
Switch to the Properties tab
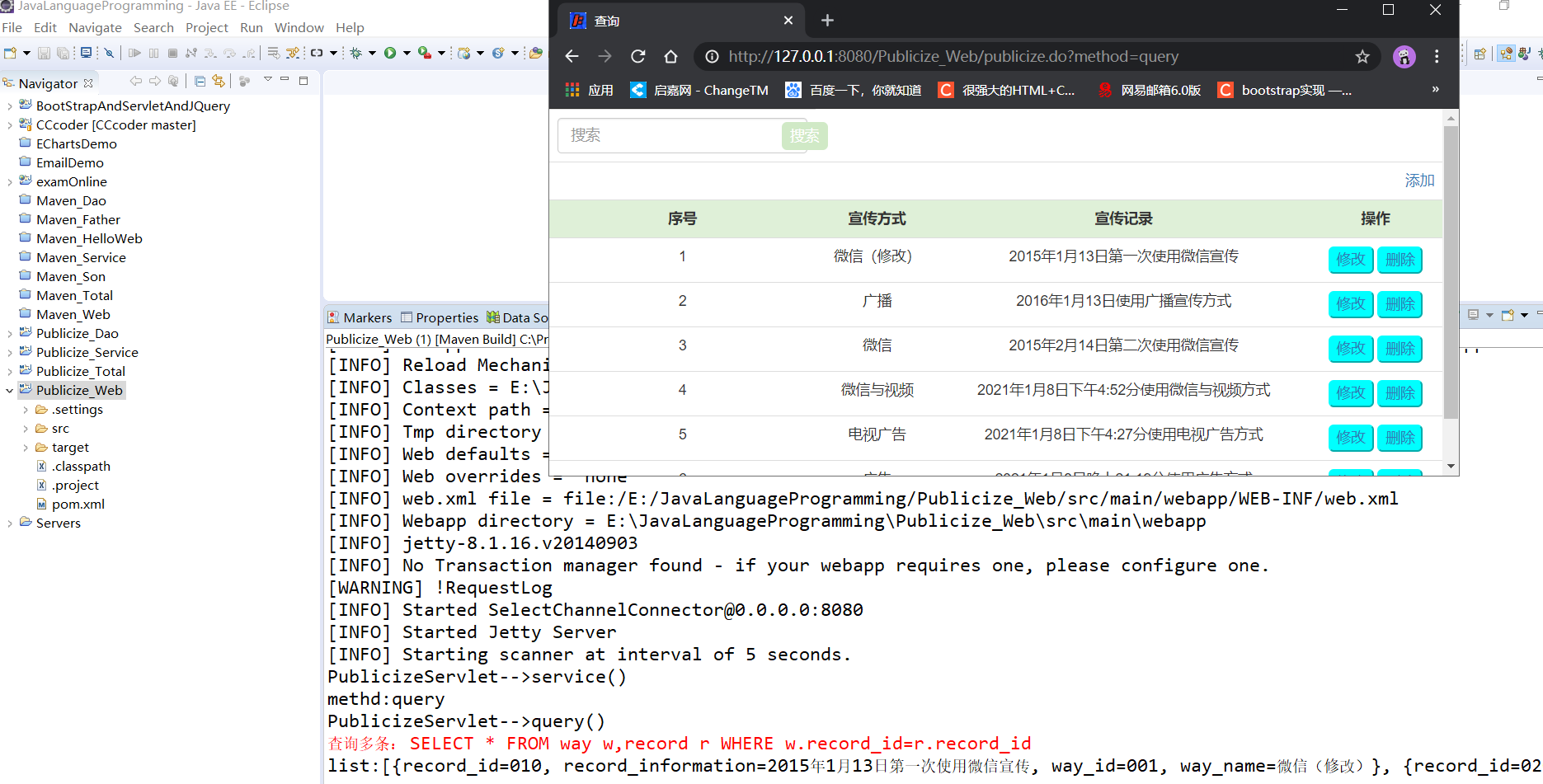coord(440,317)
